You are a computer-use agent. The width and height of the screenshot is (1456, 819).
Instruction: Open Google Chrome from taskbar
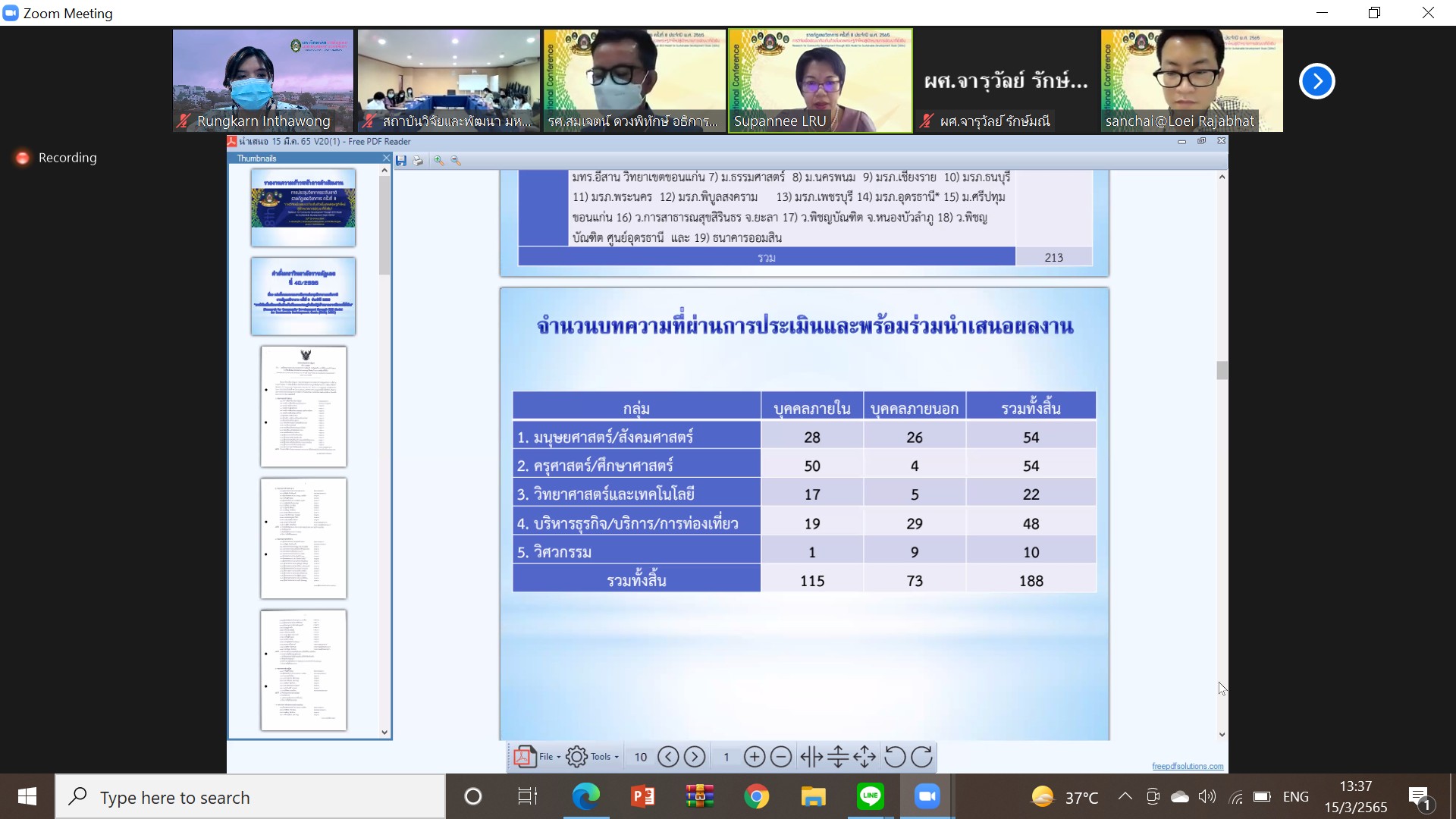coord(756,797)
